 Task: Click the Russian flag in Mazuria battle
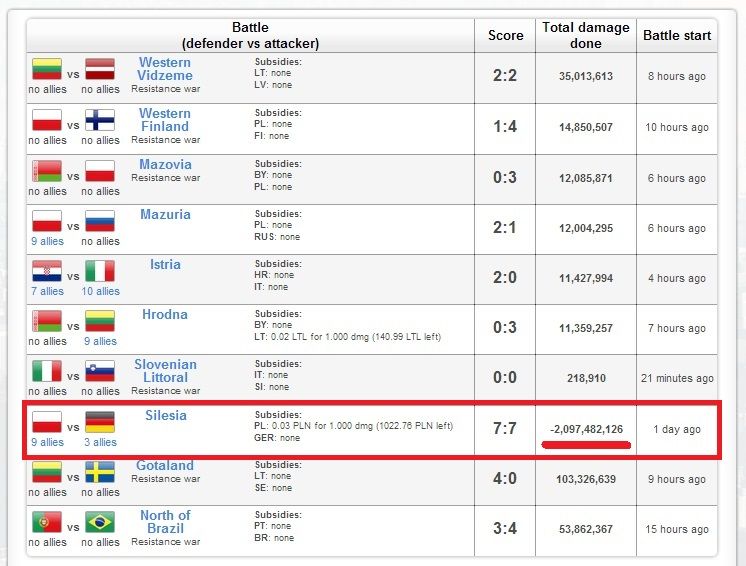point(100,221)
